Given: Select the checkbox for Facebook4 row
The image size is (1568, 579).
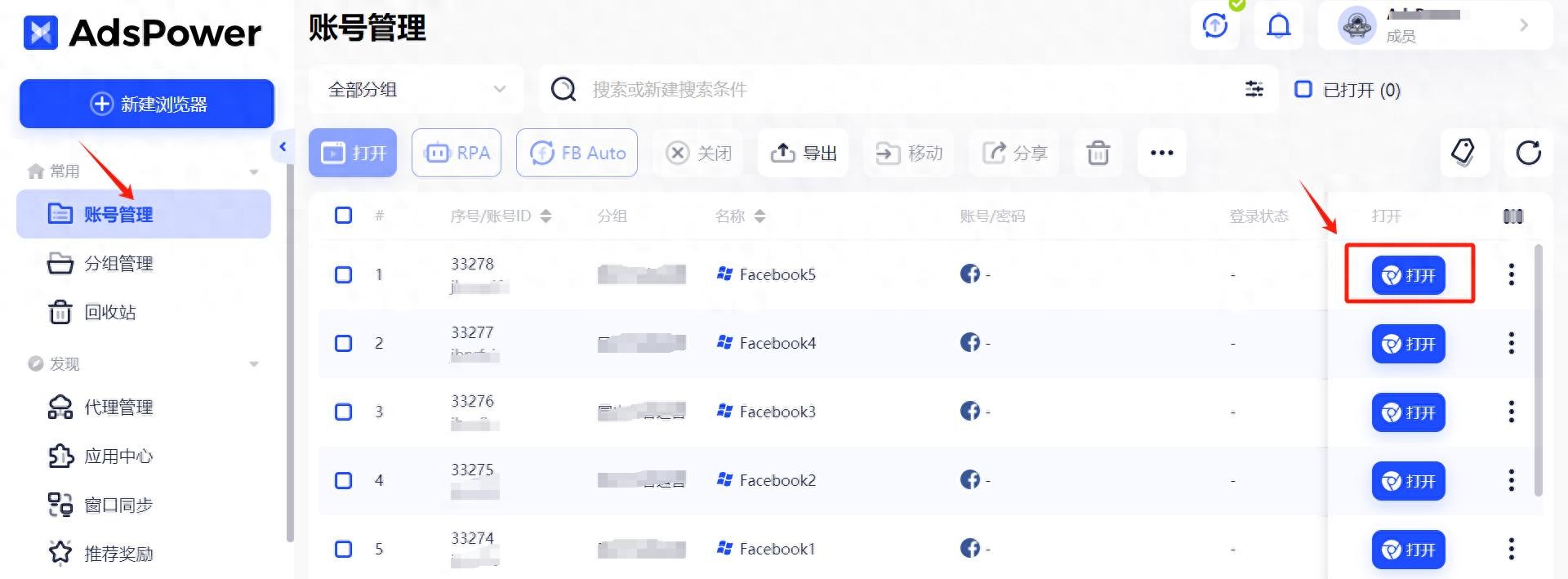Looking at the screenshot, I should coord(344,343).
